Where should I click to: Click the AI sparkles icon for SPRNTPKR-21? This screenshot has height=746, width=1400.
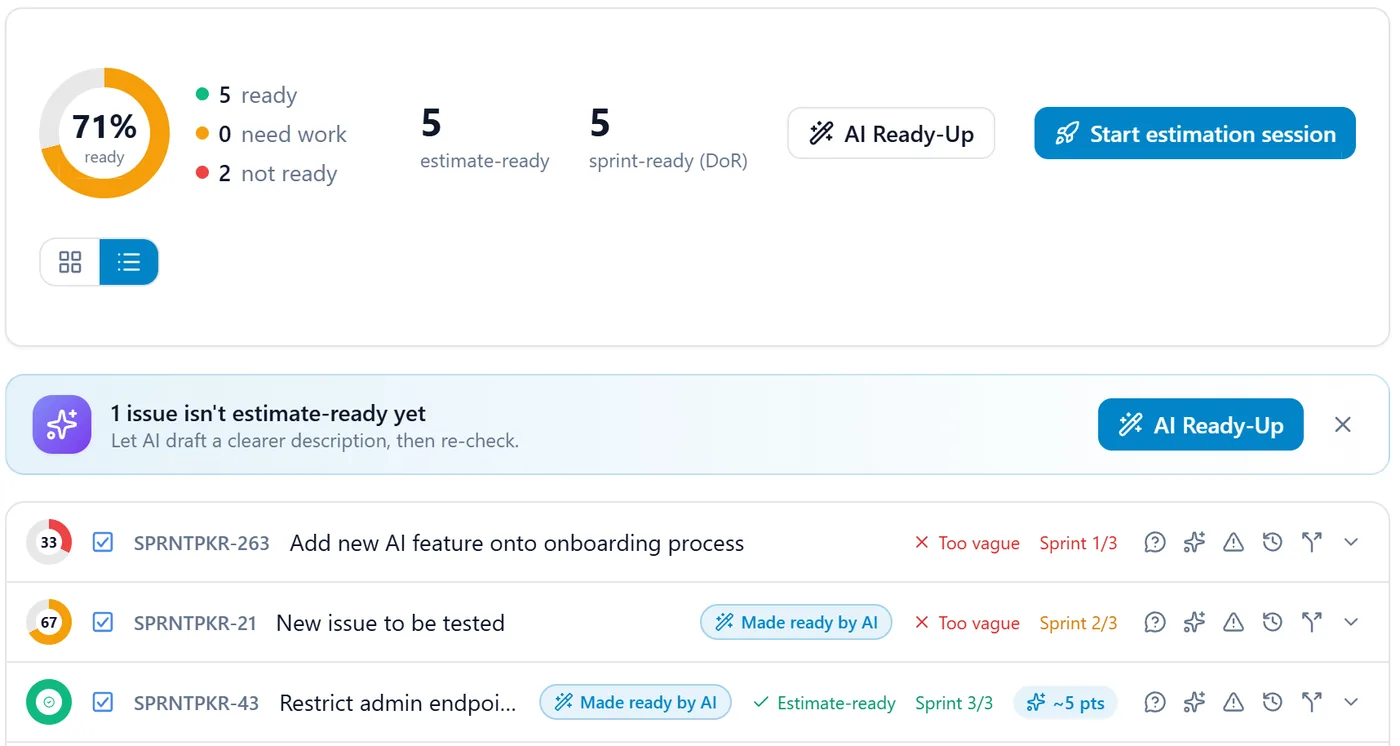click(x=1194, y=623)
